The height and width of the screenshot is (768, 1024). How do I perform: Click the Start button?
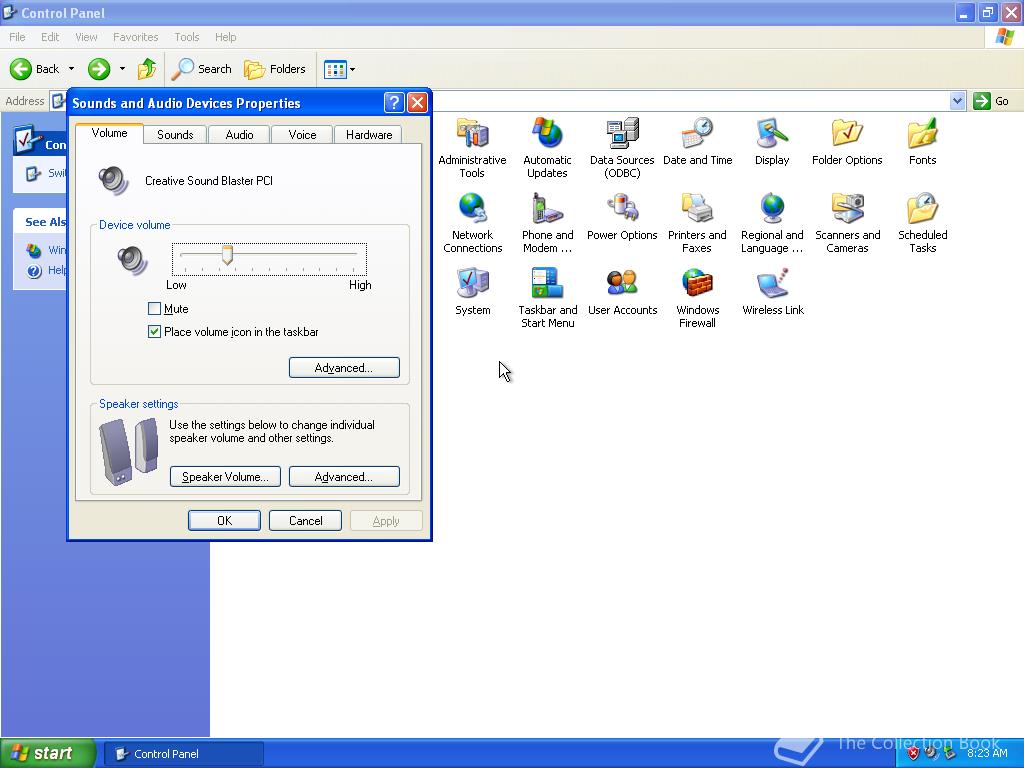(x=47, y=753)
